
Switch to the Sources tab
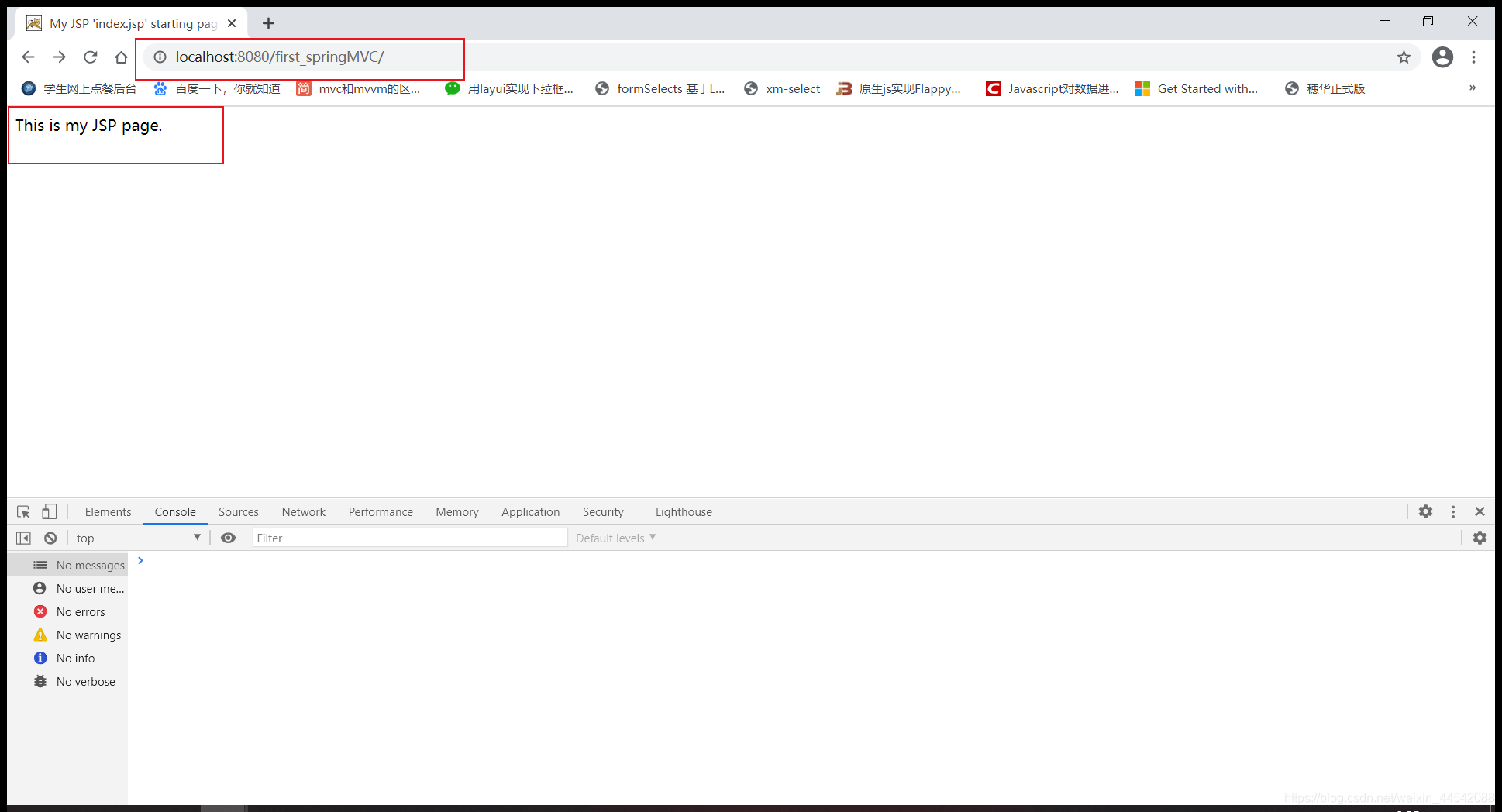(239, 512)
